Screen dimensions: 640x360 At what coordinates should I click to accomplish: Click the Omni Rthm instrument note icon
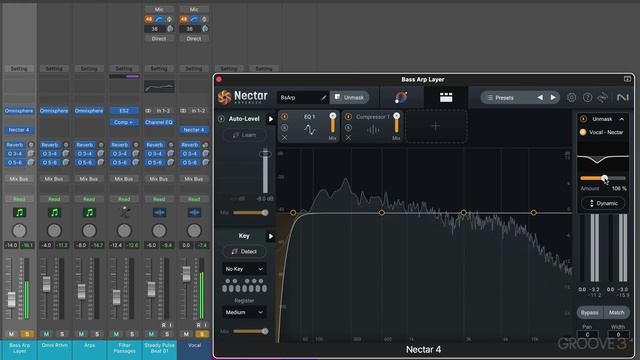[54, 212]
